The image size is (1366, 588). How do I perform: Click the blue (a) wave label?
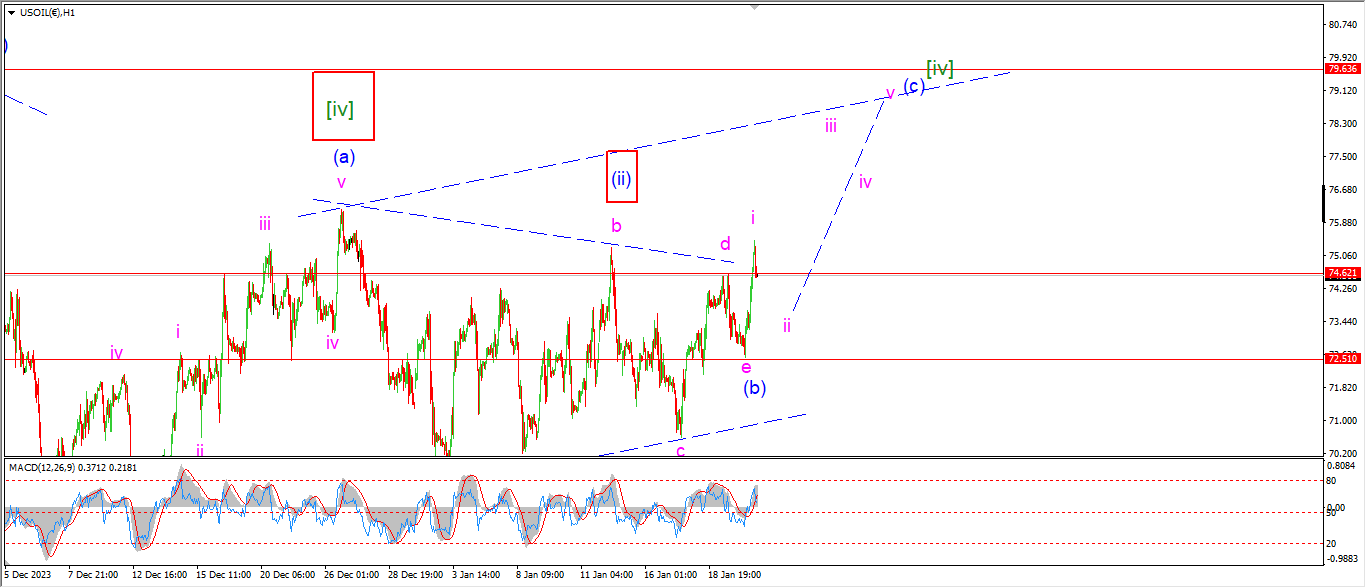point(344,157)
